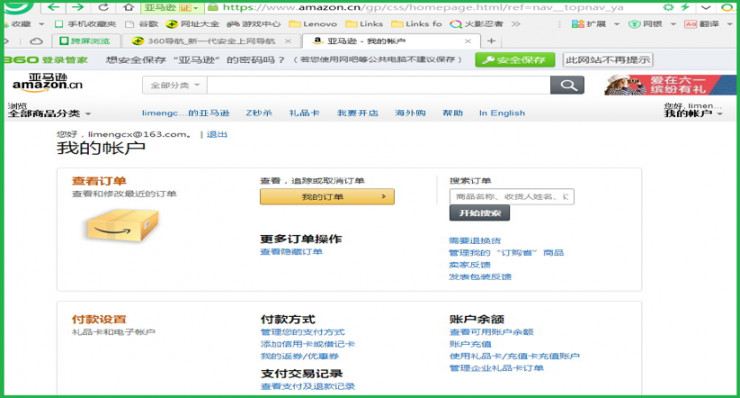Click the yellow 我的订单 button
740x398 pixels.
click(x=327, y=196)
